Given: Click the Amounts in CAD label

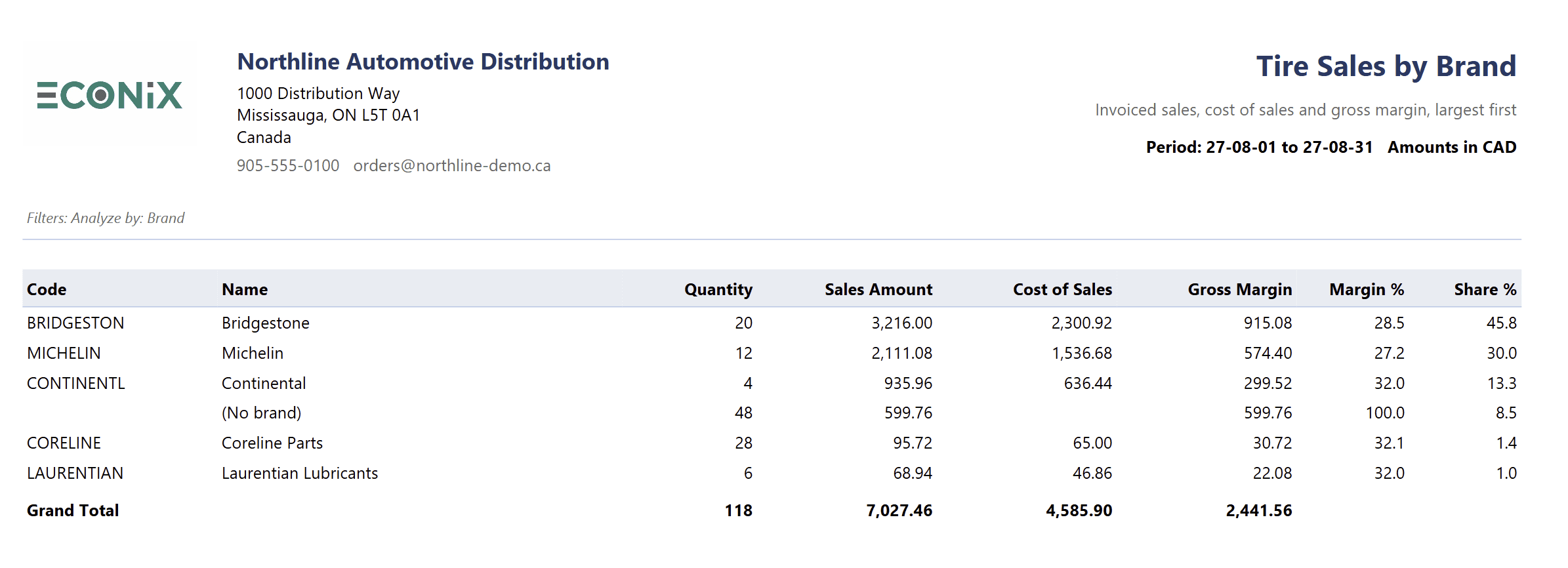Looking at the screenshot, I should [1452, 147].
